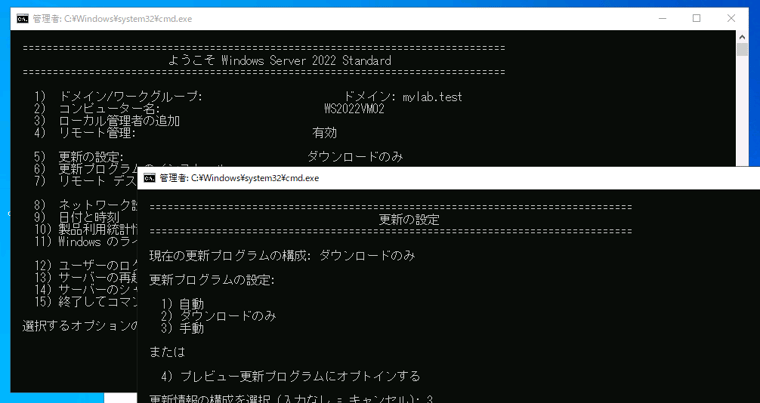
Task: Click option 12) ユーザーのログ
Action: [x=86, y=266]
